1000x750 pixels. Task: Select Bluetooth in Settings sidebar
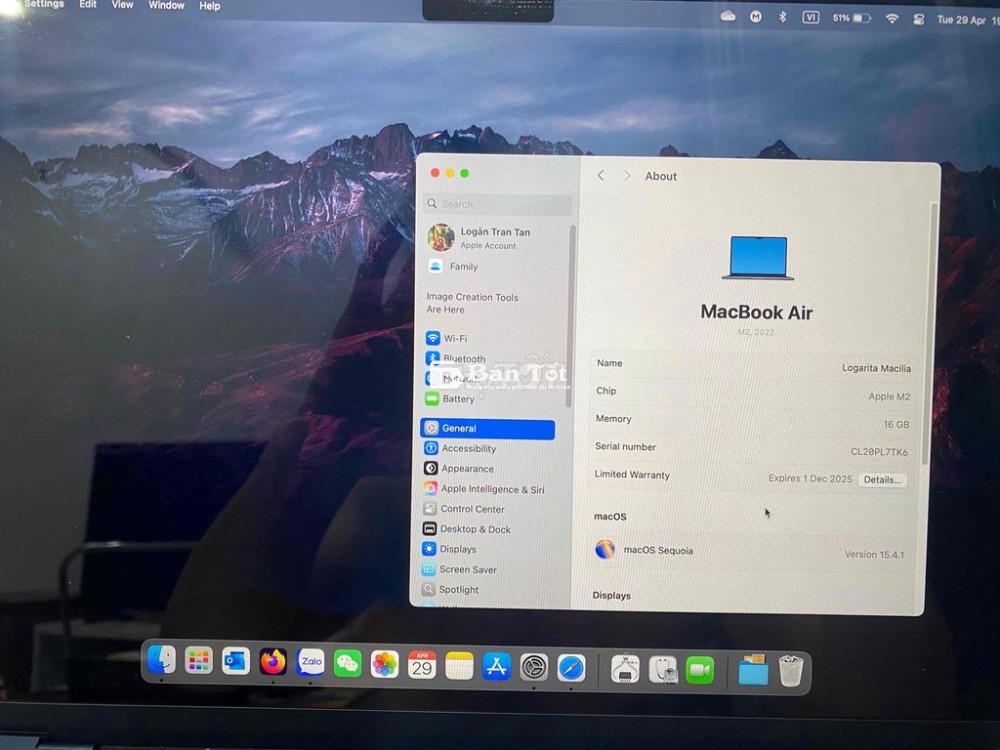click(x=456, y=358)
